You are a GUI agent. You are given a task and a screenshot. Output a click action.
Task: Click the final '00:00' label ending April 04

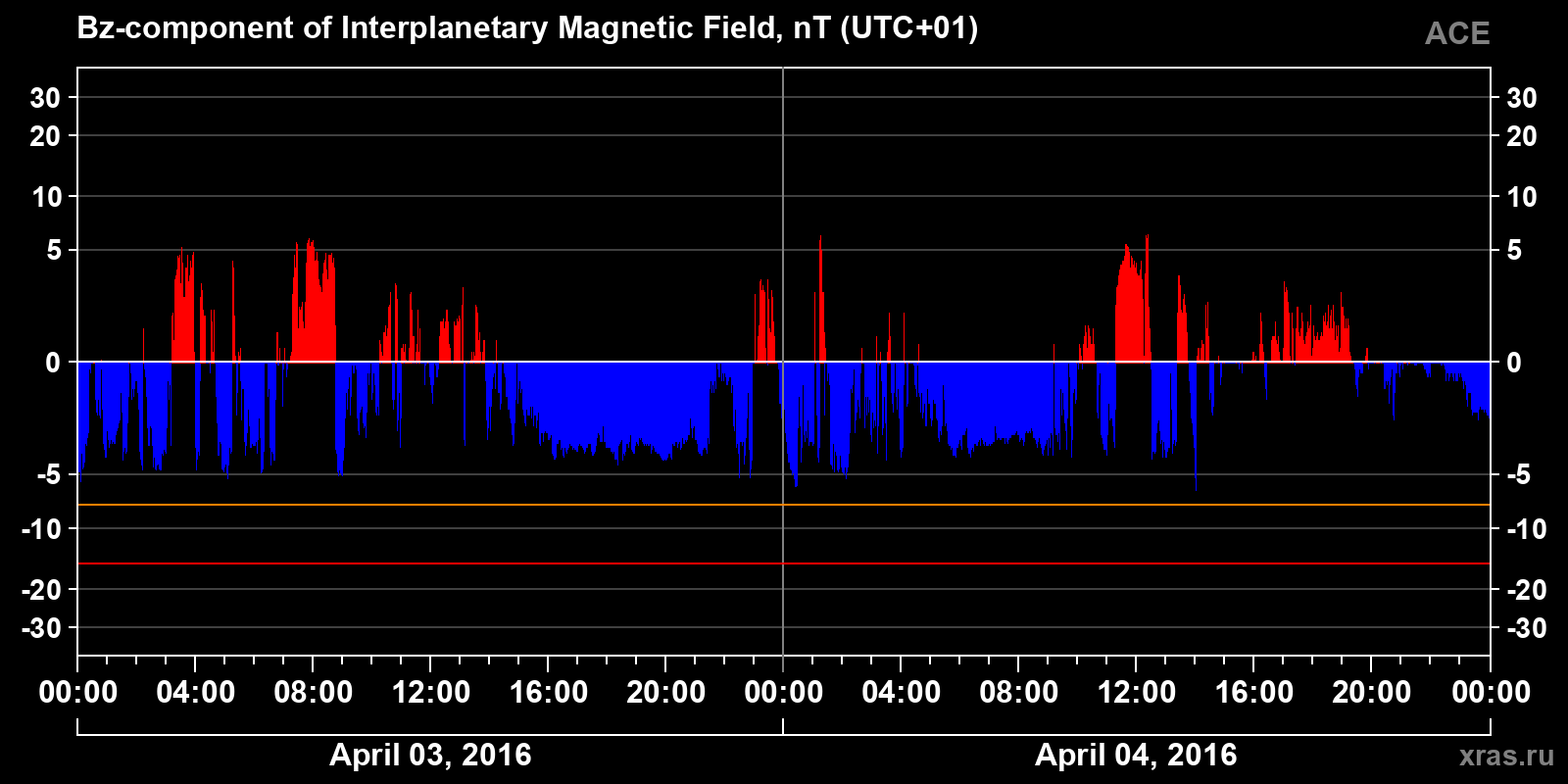tap(1491, 693)
